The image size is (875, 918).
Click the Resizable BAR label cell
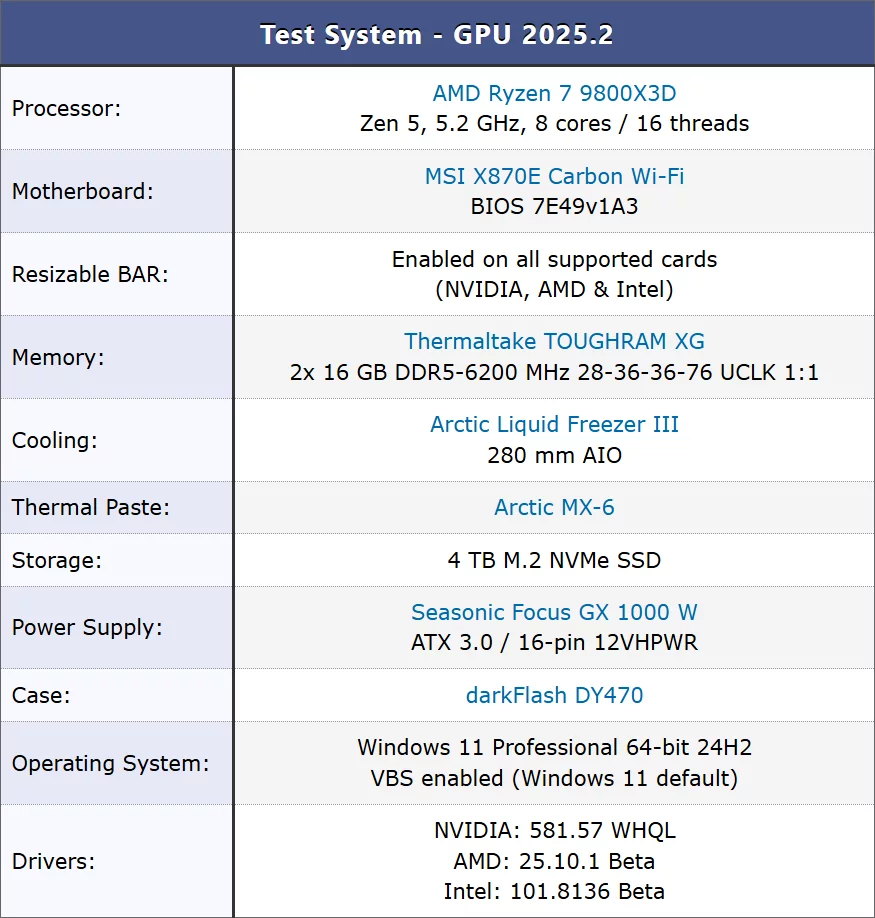pos(90,274)
